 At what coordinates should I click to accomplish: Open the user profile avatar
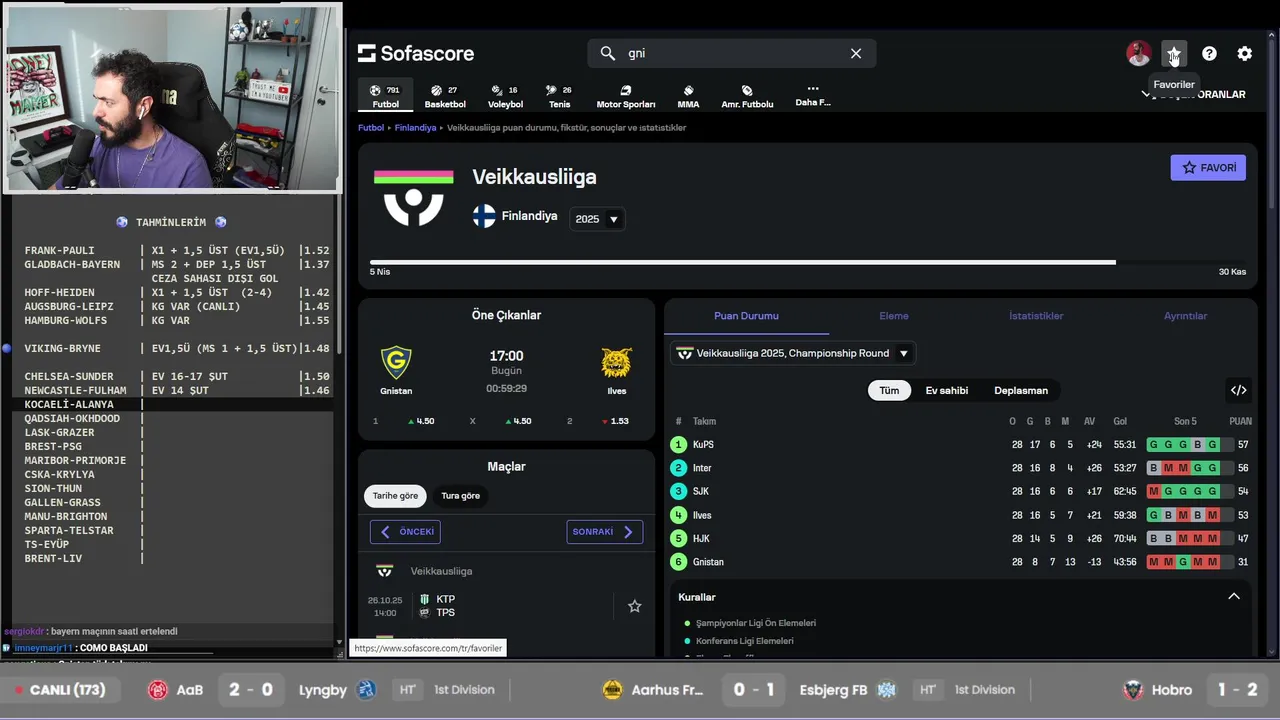(x=1138, y=54)
